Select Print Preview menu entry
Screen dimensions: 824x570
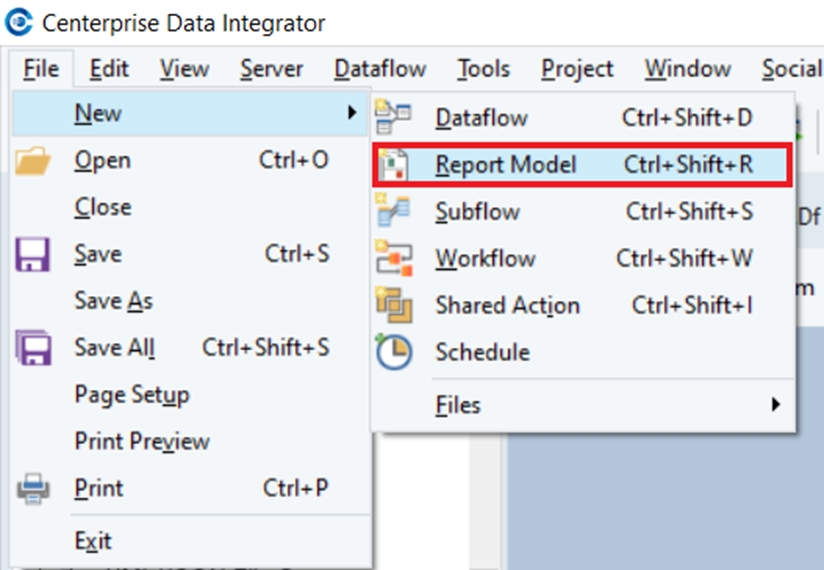142,441
